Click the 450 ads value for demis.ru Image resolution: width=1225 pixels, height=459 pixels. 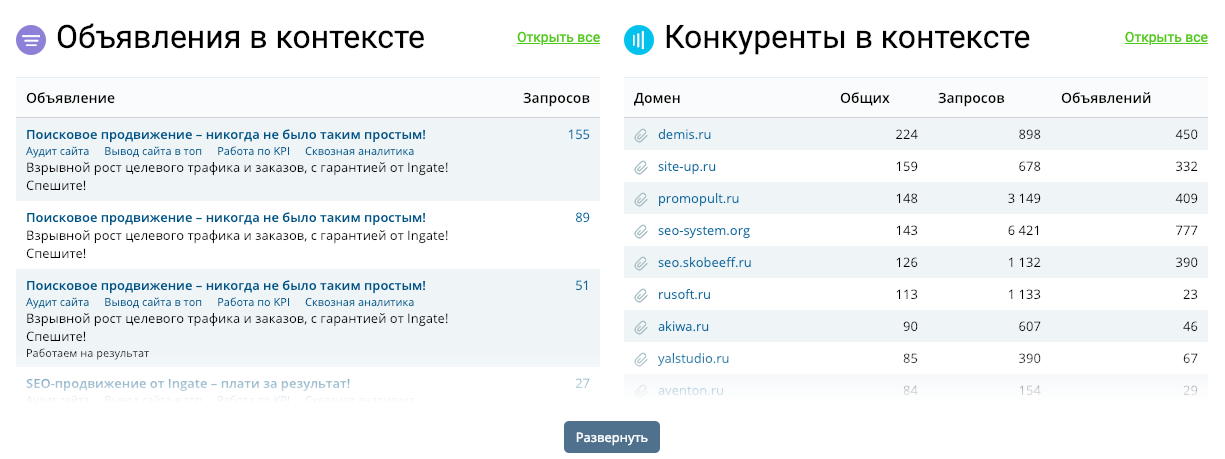coord(1186,135)
